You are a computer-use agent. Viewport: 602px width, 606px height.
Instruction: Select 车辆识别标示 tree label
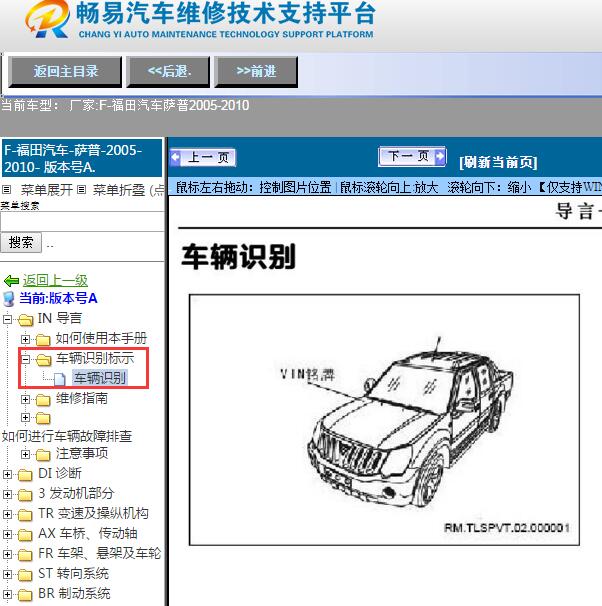click(95, 358)
